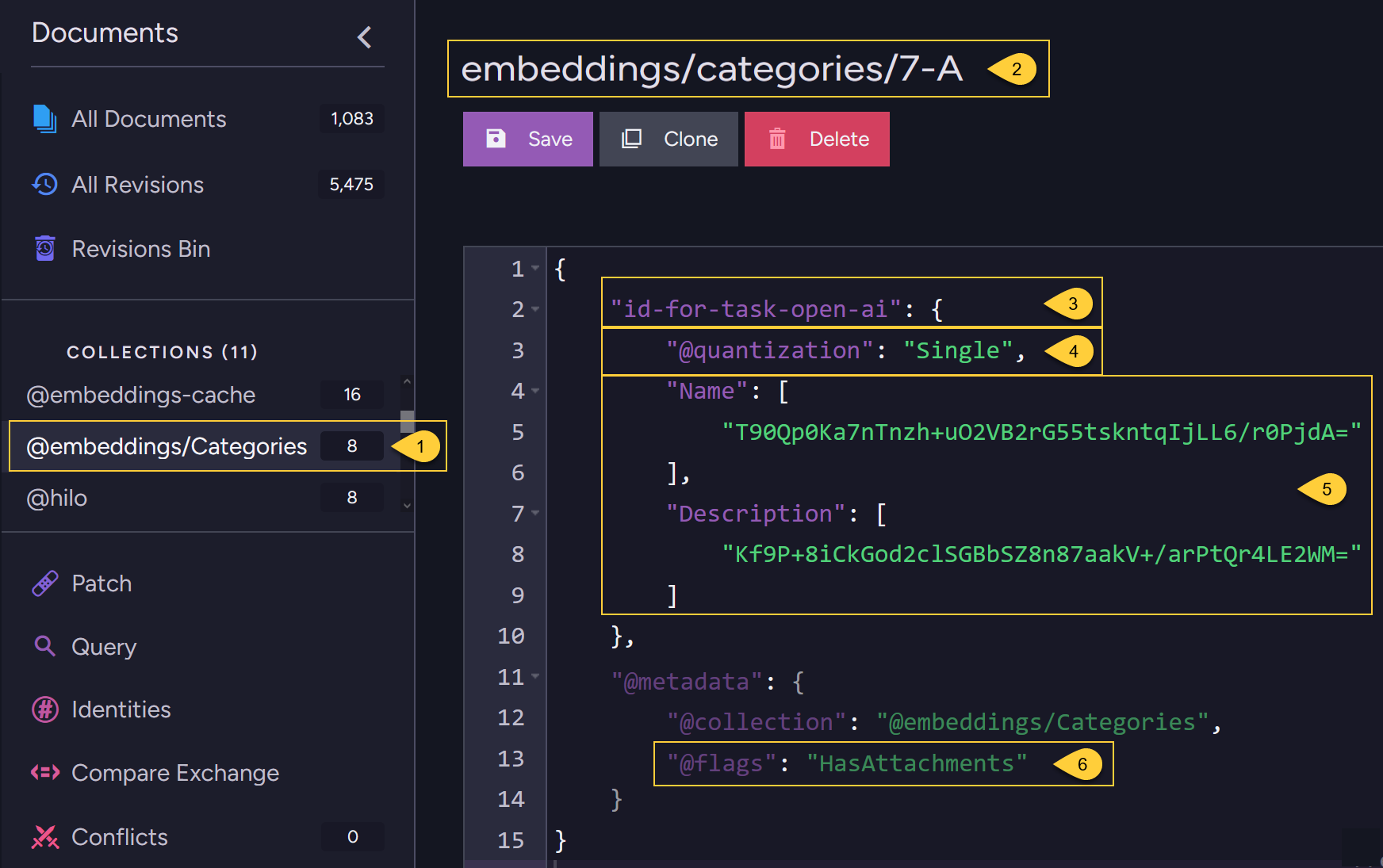1383x868 pixels.
Task: Click the "@quantization" key in editor
Action: coord(769,350)
